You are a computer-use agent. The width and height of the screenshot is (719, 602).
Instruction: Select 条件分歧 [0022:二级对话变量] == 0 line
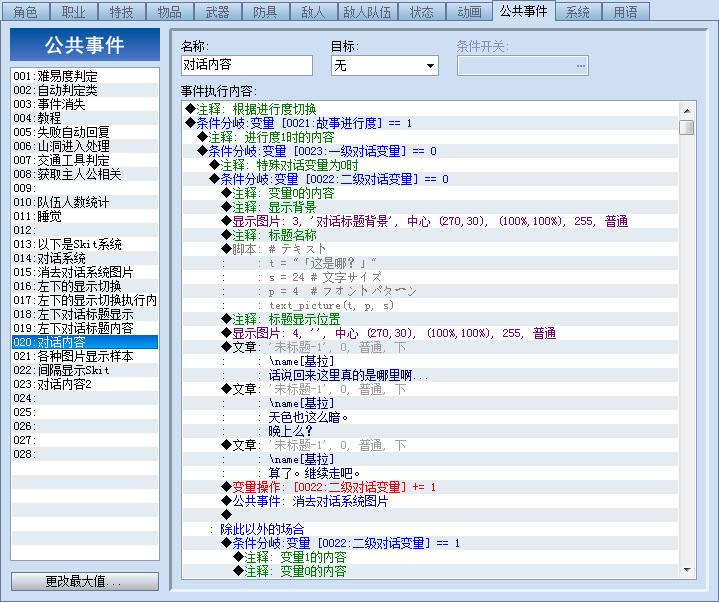coord(430,179)
